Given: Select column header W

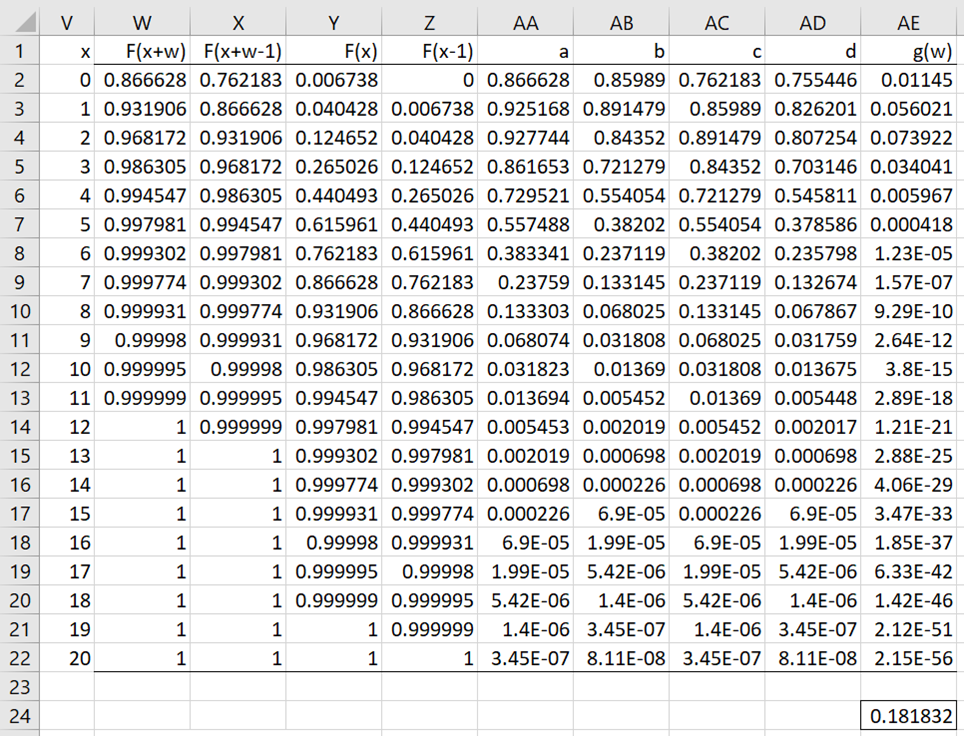Looking at the screenshot, I should (x=142, y=23).
